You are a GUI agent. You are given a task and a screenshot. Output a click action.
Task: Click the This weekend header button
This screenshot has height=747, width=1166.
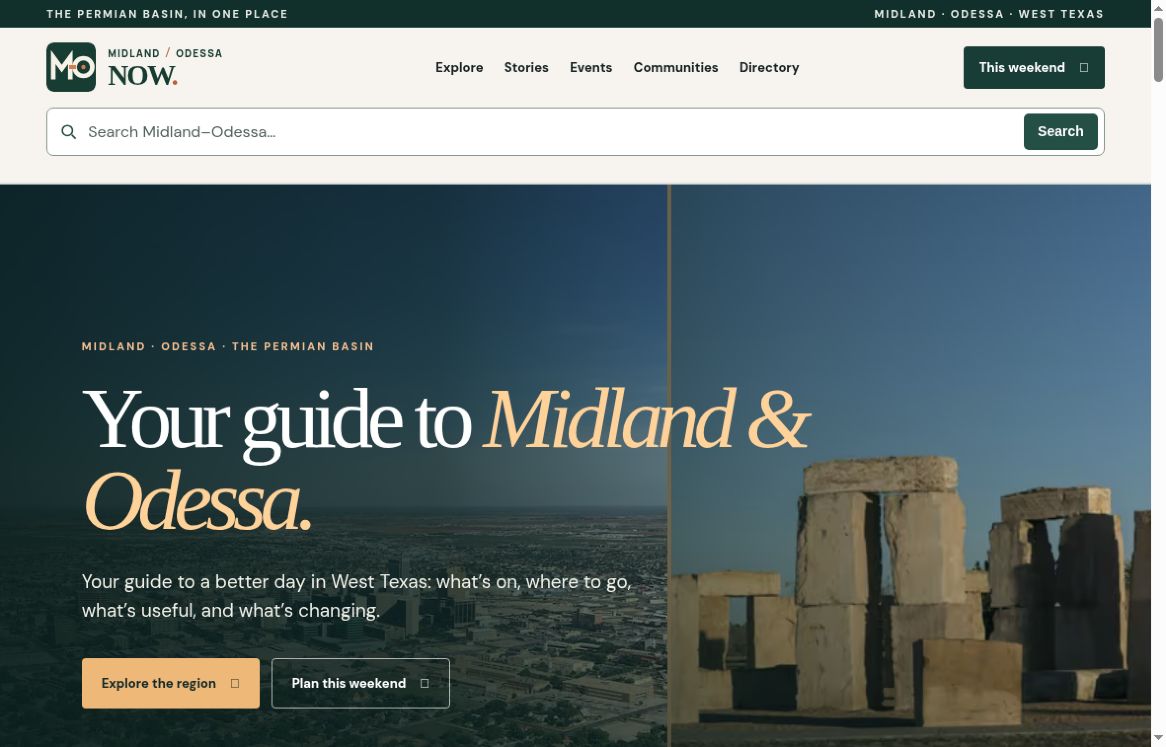[1034, 68]
